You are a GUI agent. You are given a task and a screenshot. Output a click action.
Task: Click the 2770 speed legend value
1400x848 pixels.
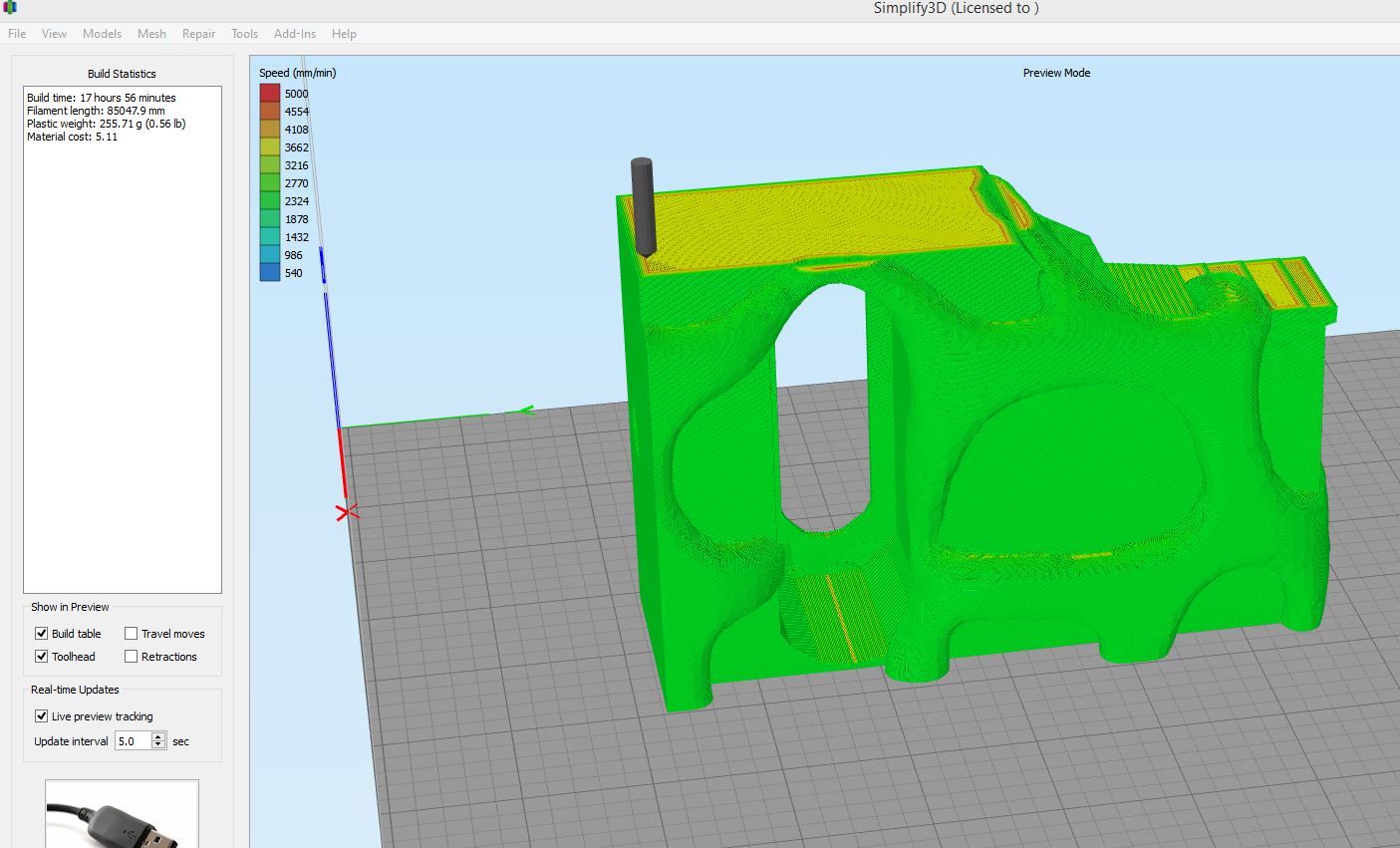(297, 183)
